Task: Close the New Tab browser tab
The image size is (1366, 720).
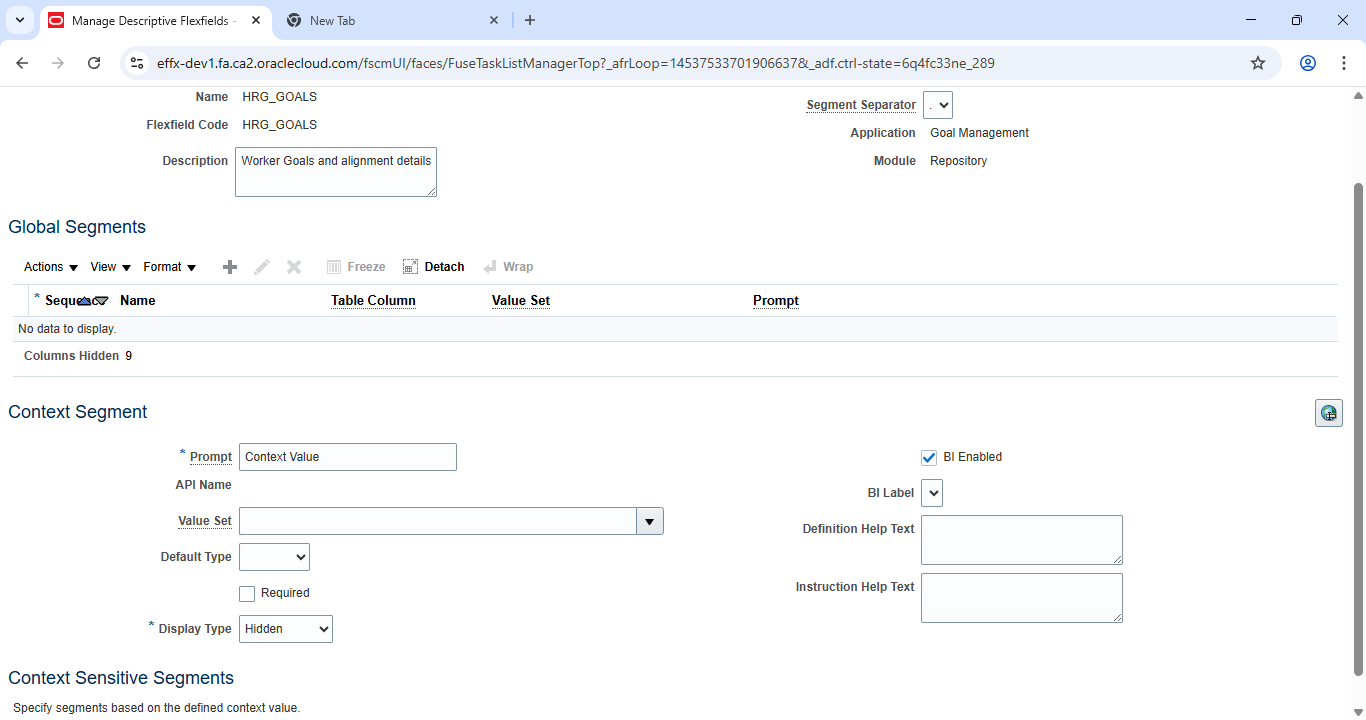Action: point(494,20)
